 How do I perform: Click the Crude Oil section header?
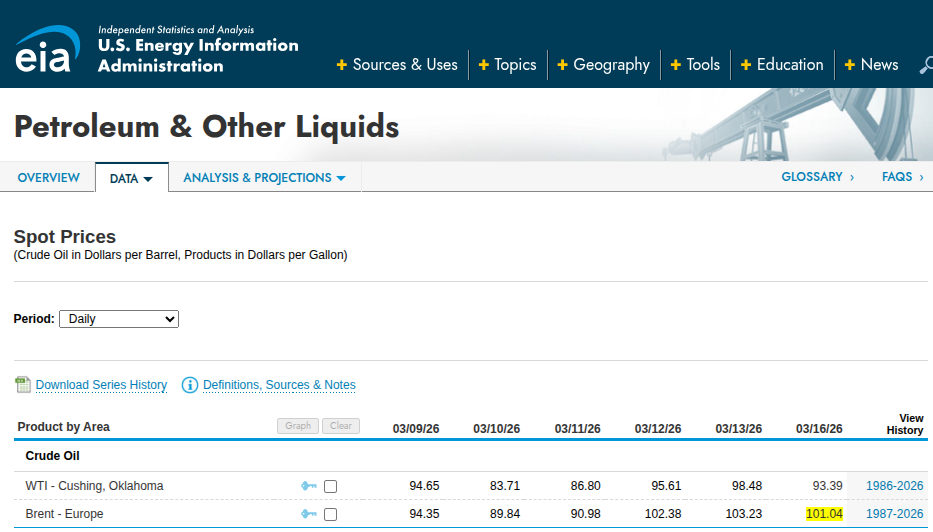coord(52,456)
